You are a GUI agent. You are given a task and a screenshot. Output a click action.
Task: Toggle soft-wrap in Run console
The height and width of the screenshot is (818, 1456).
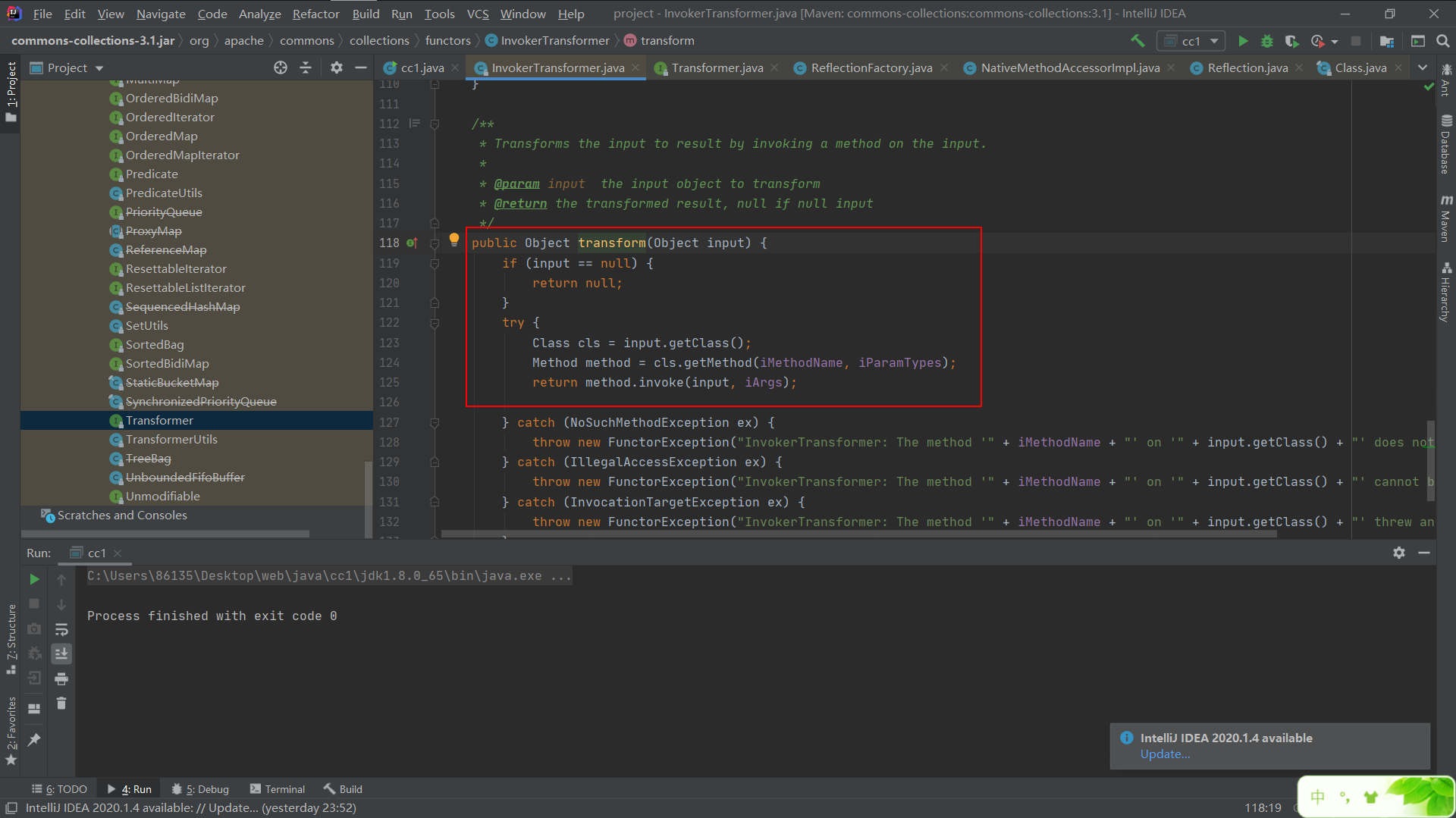tap(61, 629)
